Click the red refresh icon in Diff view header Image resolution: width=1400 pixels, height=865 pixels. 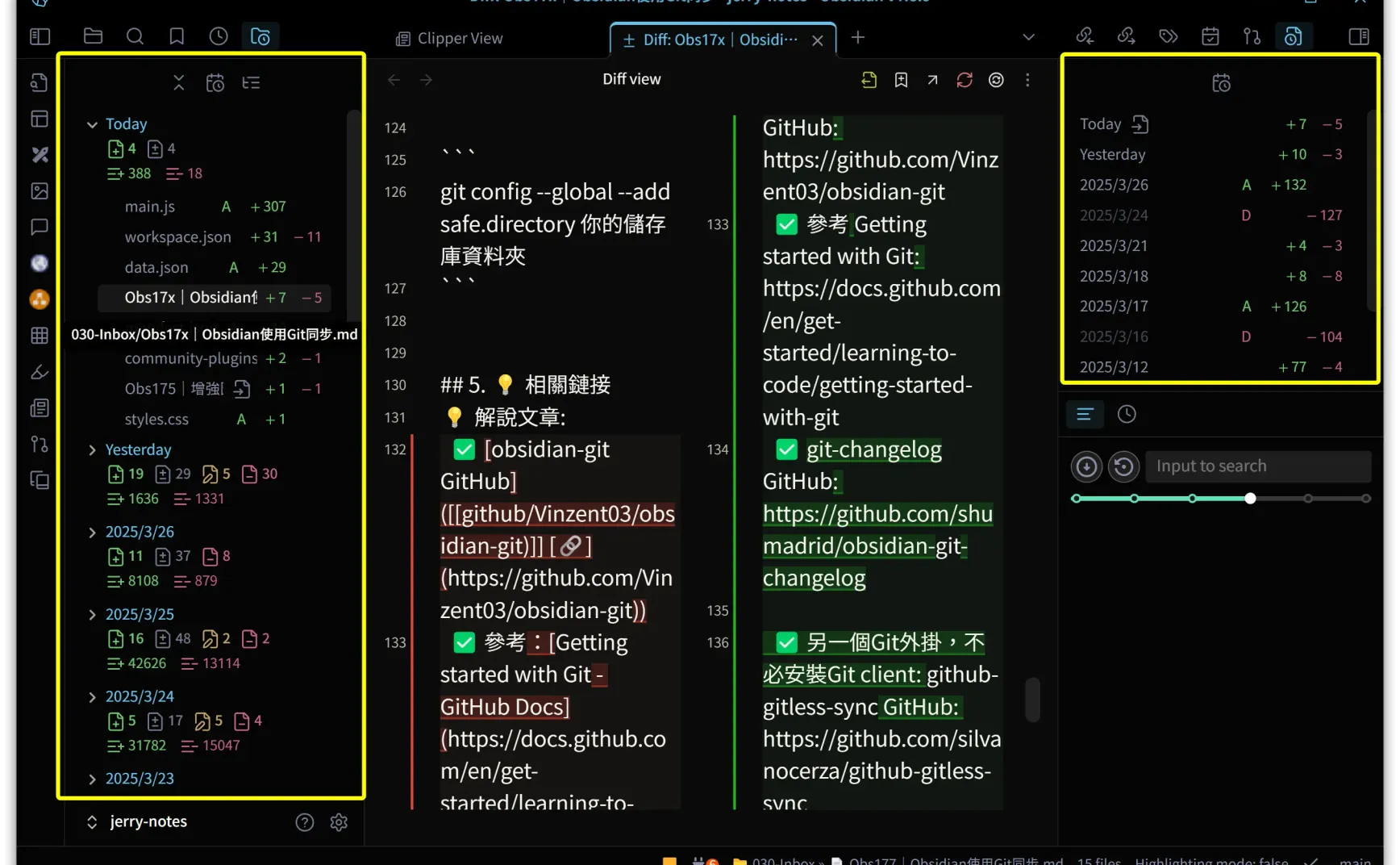(965, 80)
